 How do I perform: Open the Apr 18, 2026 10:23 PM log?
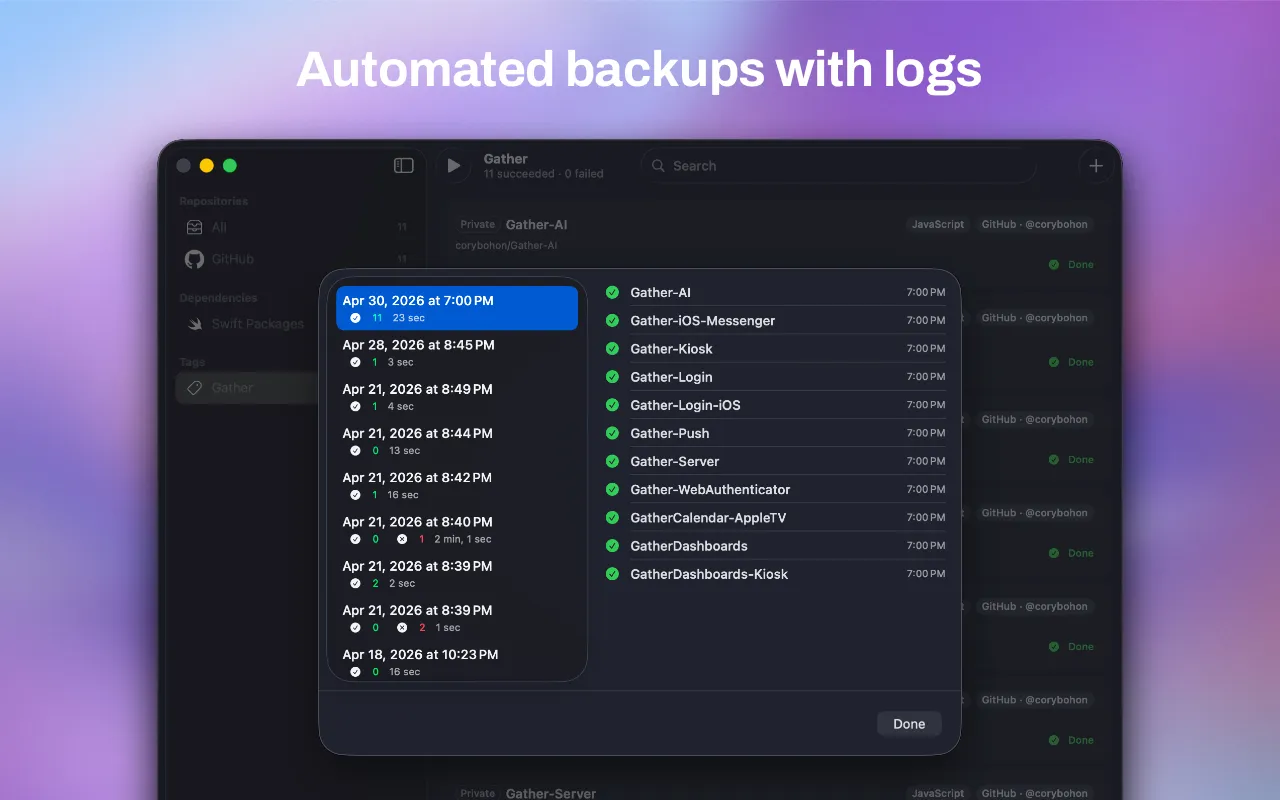457,661
